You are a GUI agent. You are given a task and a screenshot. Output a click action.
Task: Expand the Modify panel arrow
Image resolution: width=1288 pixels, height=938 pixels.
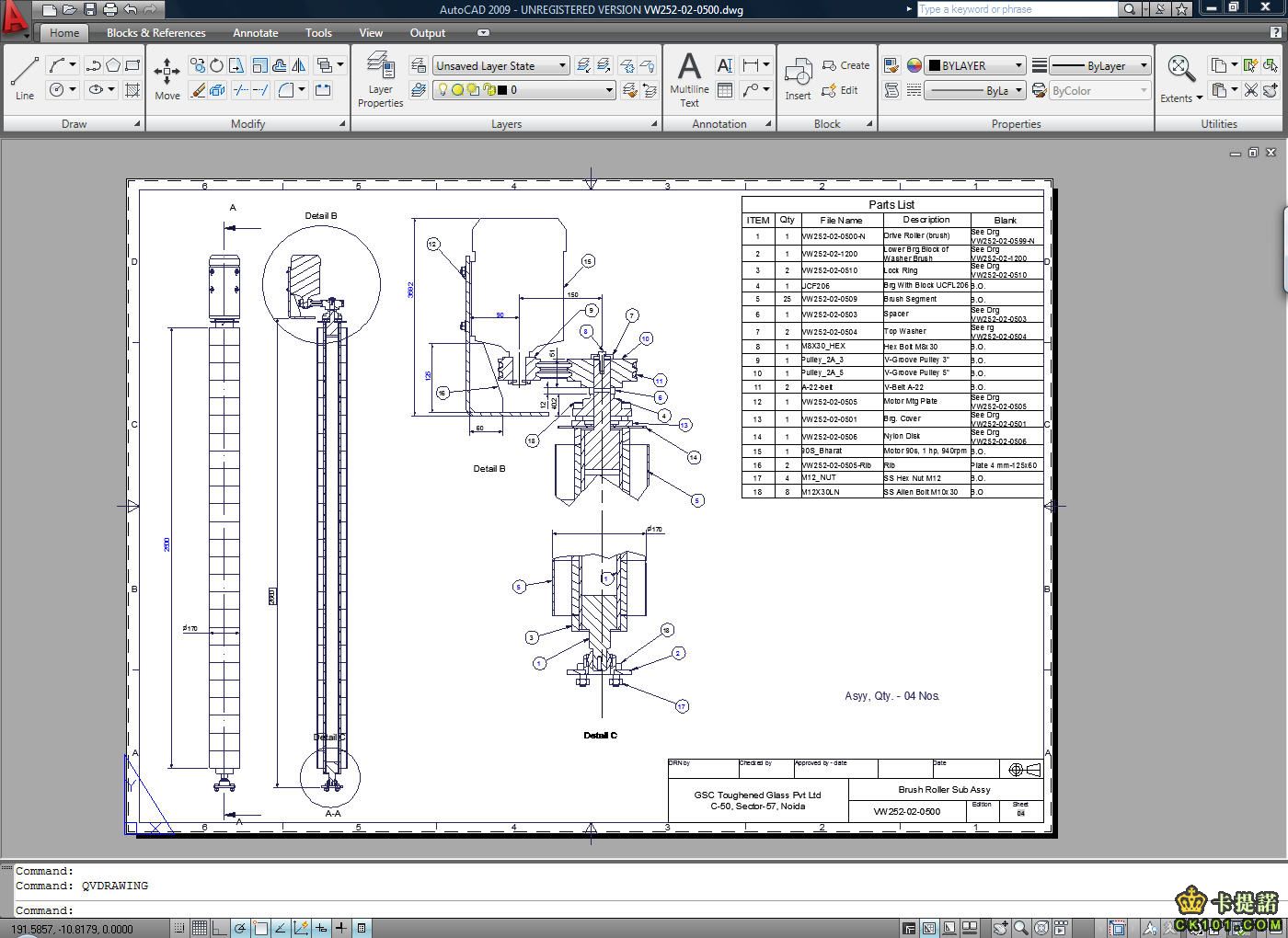click(342, 123)
